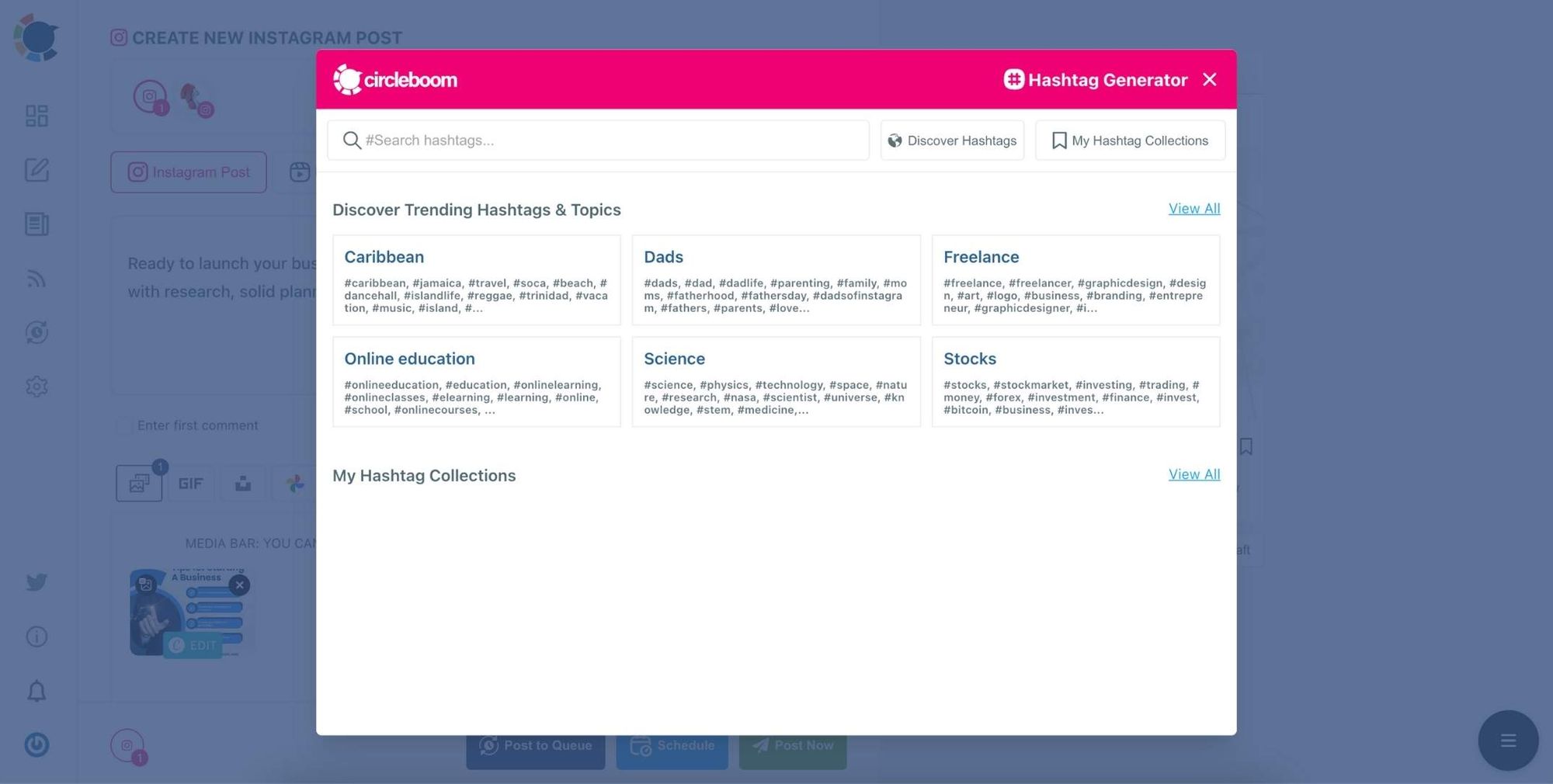Image resolution: width=1553 pixels, height=784 pixels.
Task: Click the bookmark icon behind the dialog
Action: [x=1246, y=446]
